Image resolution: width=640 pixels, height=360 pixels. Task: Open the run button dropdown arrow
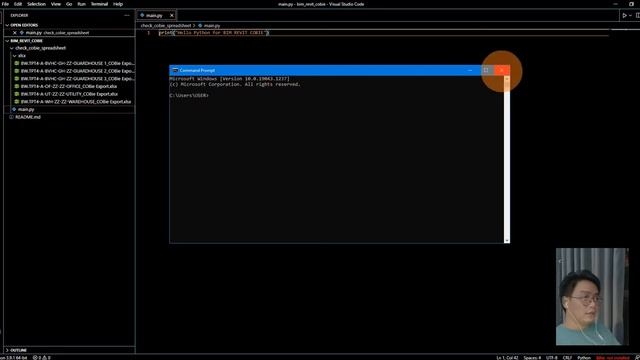tap(631, 16)
